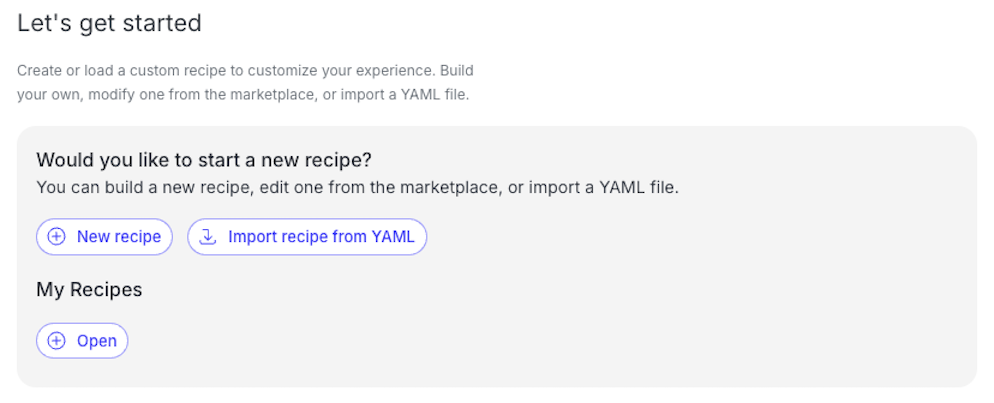The width and height of the screenshot is (994, 403).
Task: Click the plus icon beside New recipe
Action: (57, 237)
